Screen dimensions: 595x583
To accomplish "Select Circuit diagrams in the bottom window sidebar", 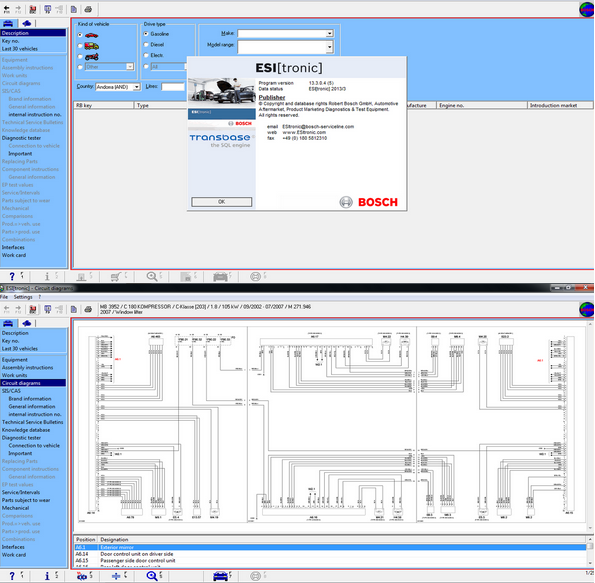I will pyautogui.click(x=33, y=383).
